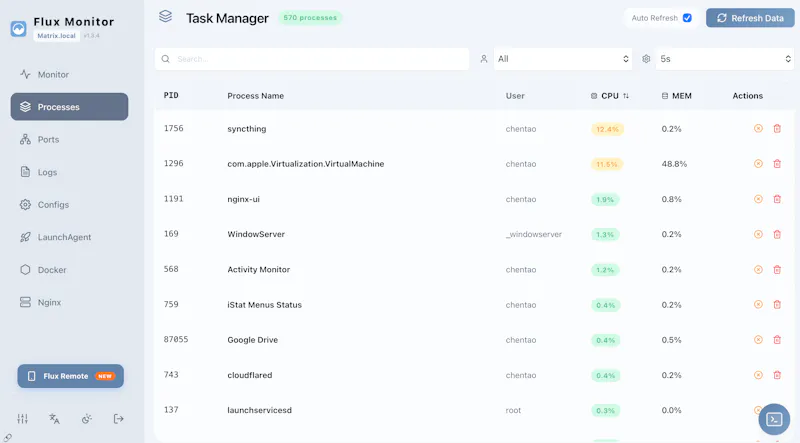This screenshot has width=800, height=443.
Task: Open the Docker section
Action: click(69, 270)
